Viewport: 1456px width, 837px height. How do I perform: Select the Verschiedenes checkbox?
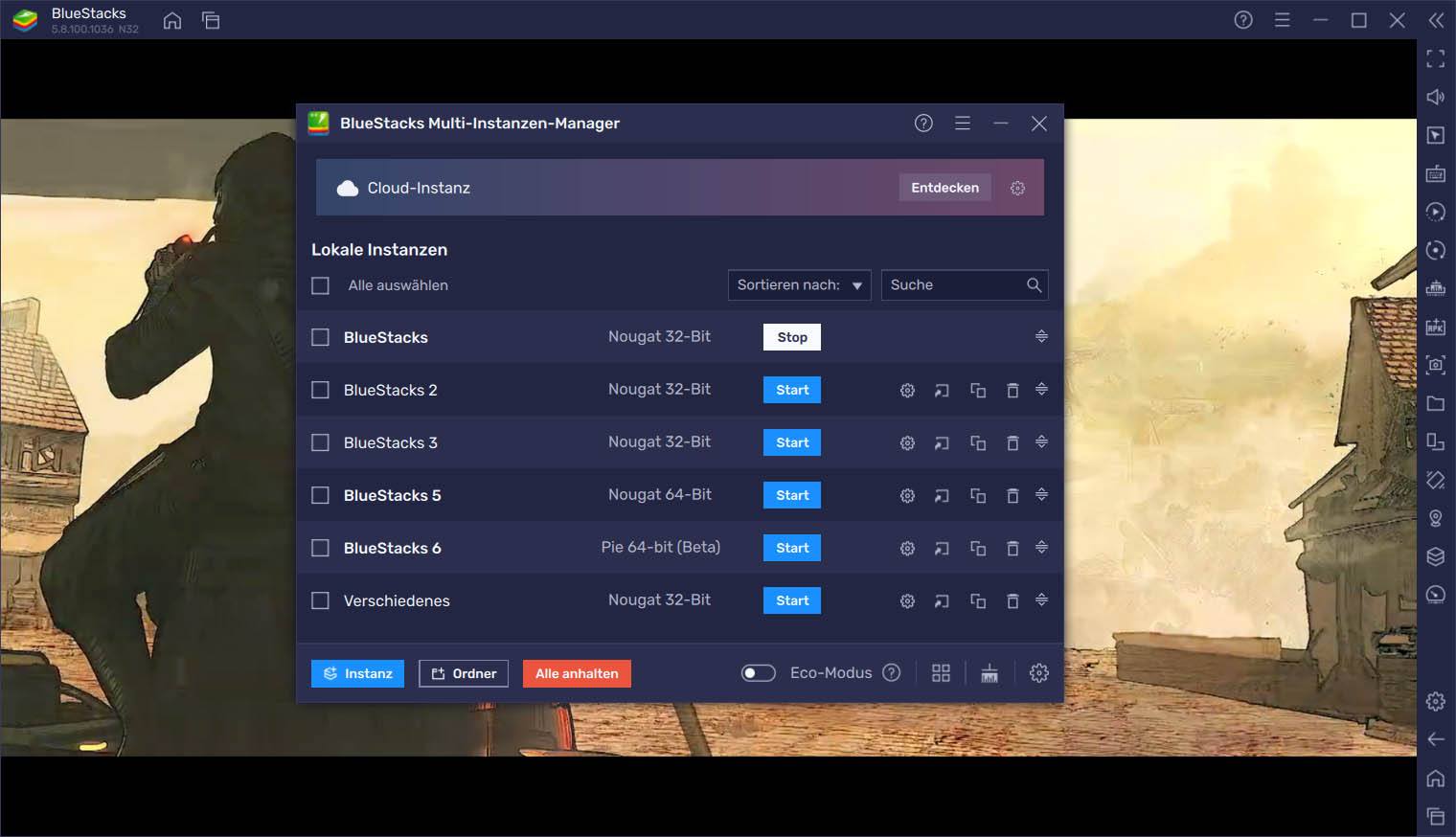[x=320, y=600]
